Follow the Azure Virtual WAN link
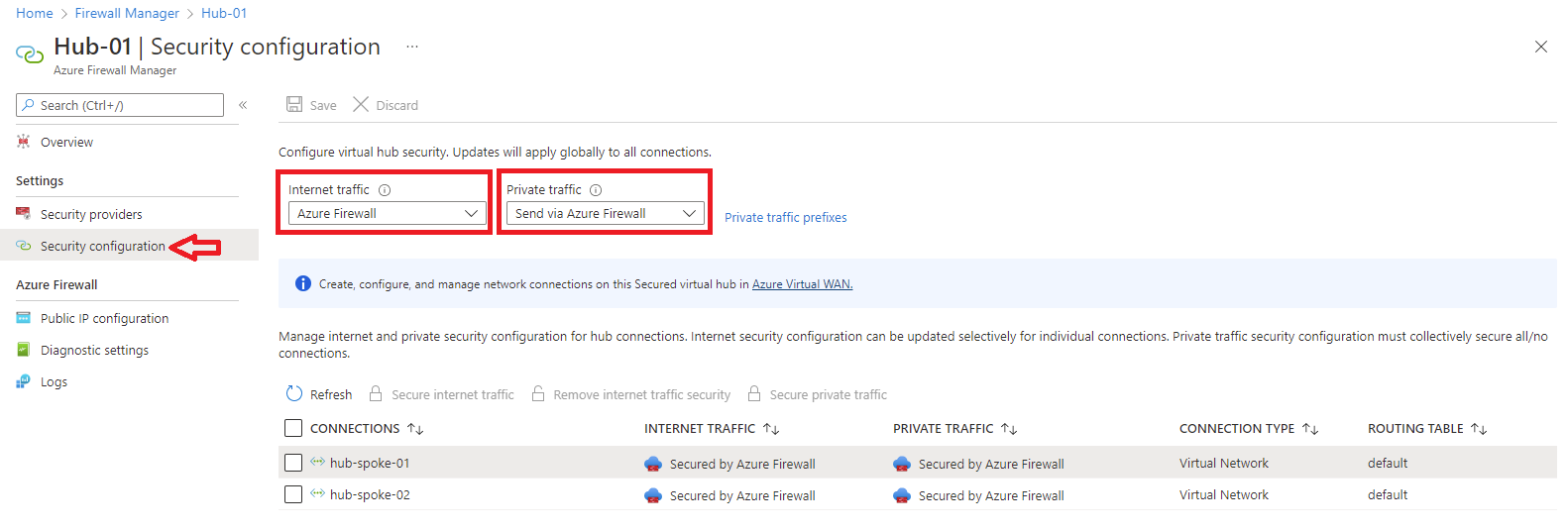 pos(802,284)
